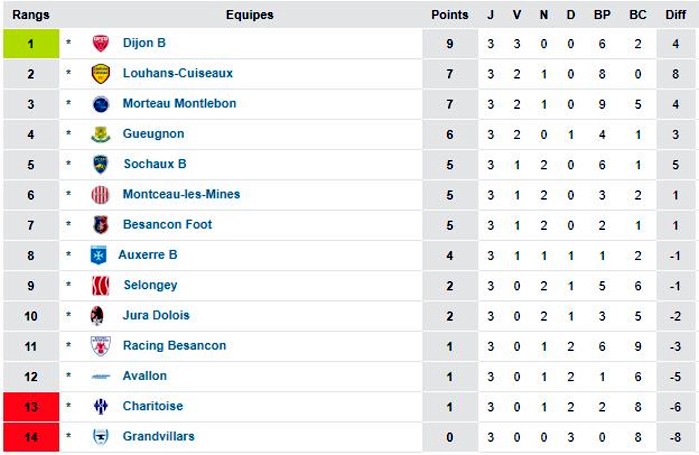
Task: Open the Jura Dolois team link
Action: 156,315
